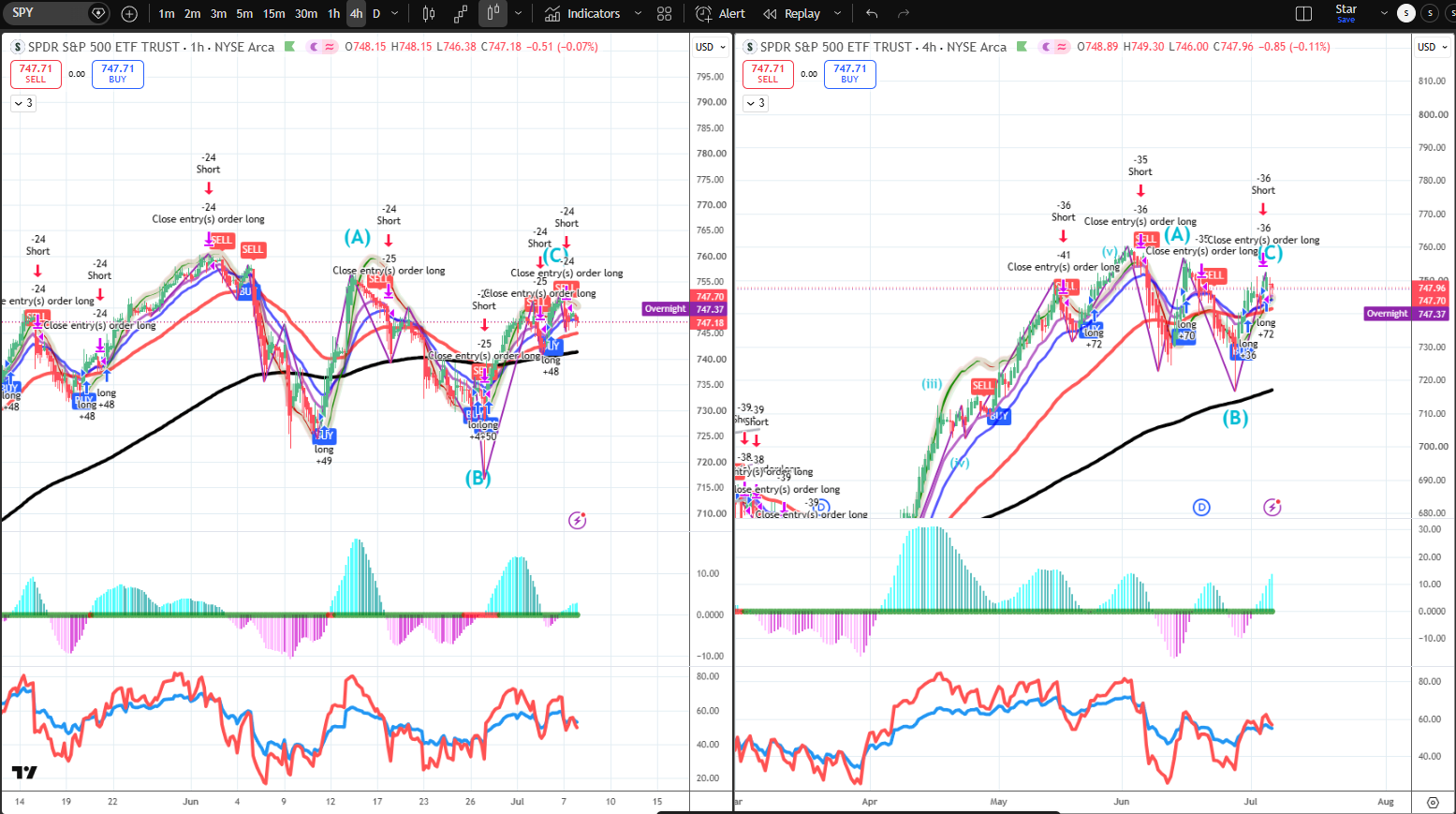The width and height of the screenshot is (1456, 814).
Task: Click the '-0.85 (-0.11%)' change on 4h chart
Action: [x=1294, y=47]
